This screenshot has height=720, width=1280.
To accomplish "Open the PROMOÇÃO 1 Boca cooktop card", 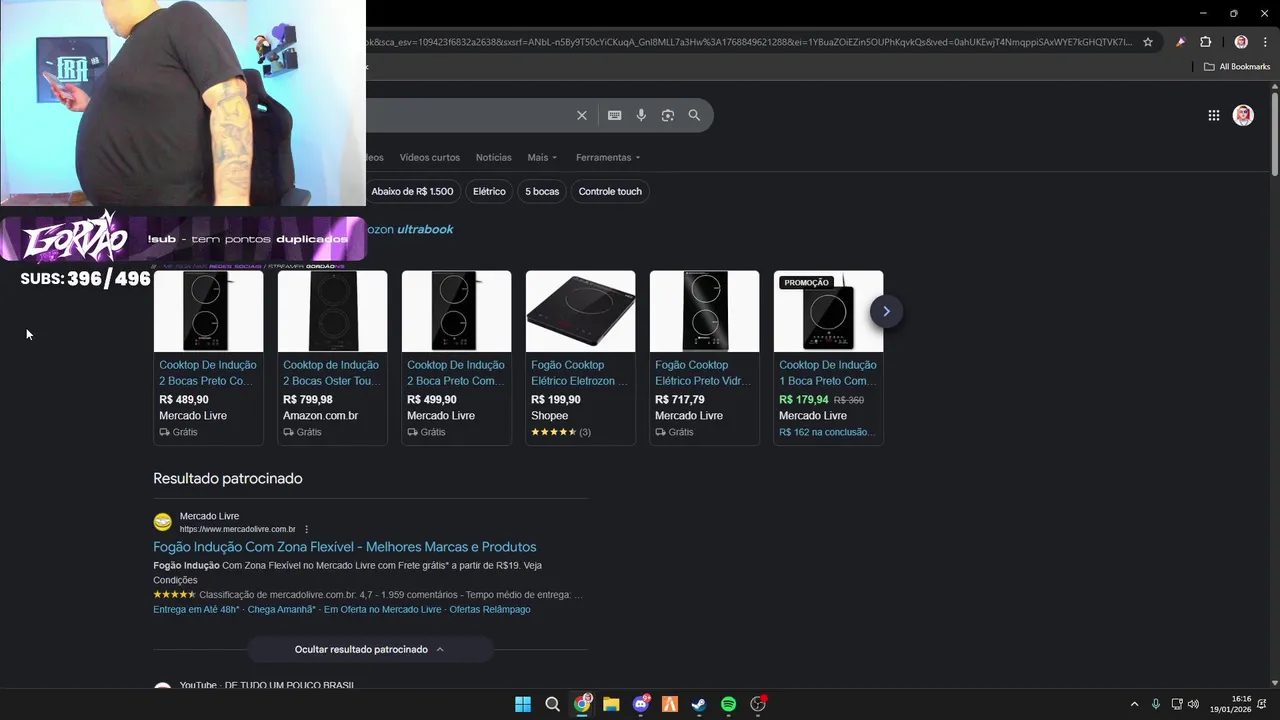I will [x=828, y=357].
